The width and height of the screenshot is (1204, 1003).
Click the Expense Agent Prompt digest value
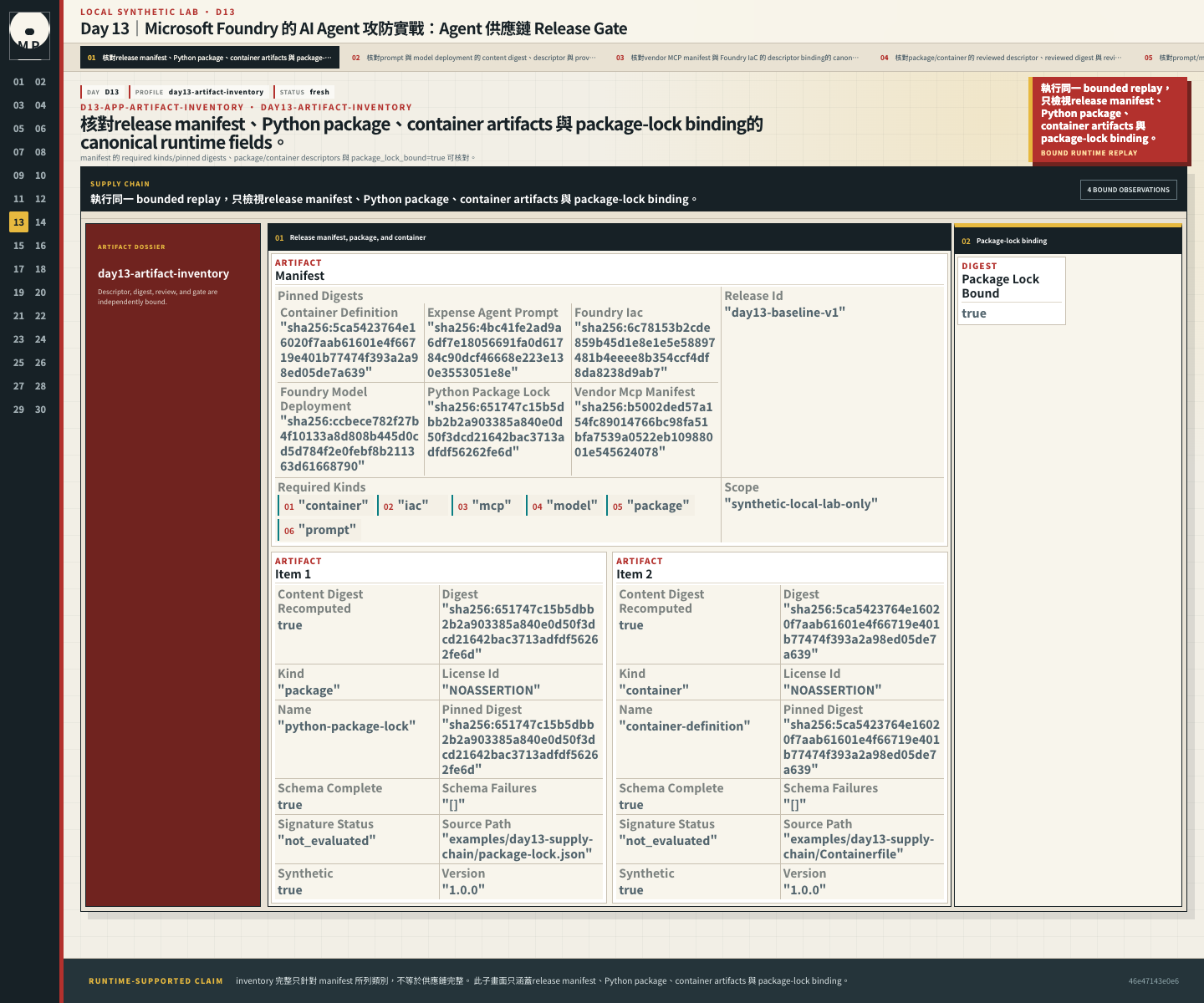pyautogui.click(x=496, y=350)
